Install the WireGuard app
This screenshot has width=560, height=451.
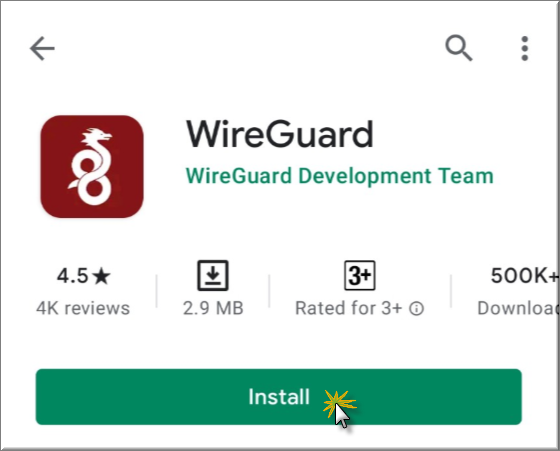[x=279, y=397]
